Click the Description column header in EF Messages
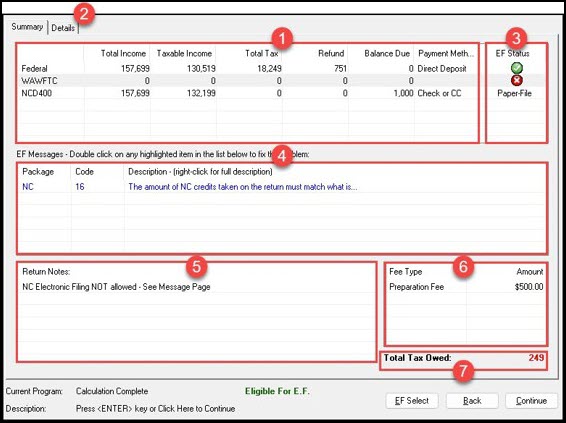This screenshot has width=566, height=423. (200, 171)
